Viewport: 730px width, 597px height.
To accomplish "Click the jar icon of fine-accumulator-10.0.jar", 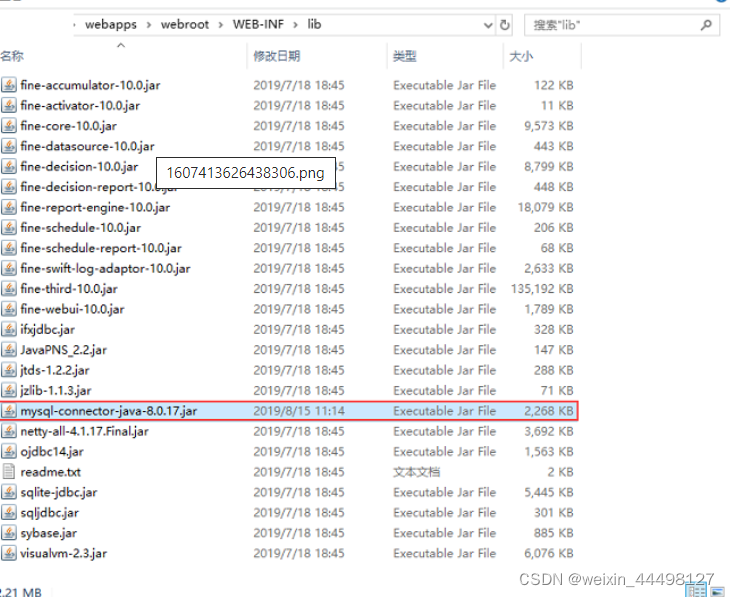I will [x=8, y=85].
